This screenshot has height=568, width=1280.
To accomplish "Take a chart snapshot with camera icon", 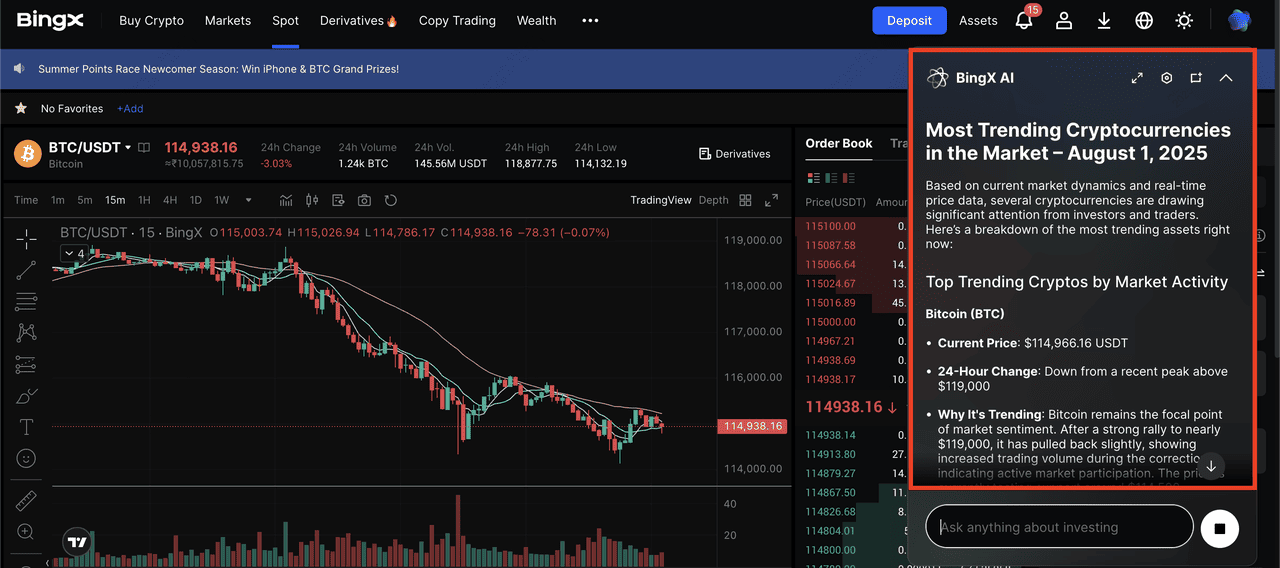I will pos(364,200).
